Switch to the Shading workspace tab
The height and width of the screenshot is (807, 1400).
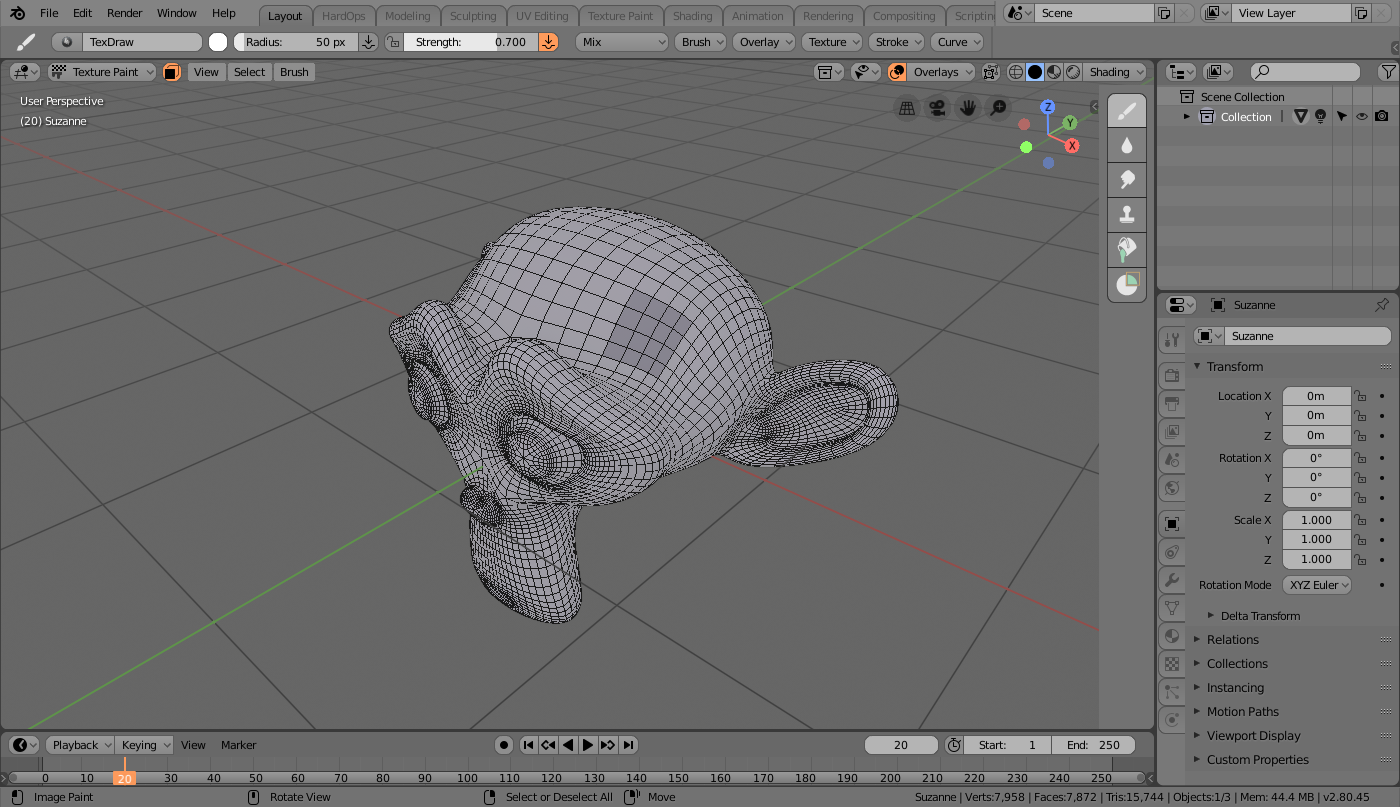[x=692, y=16]
